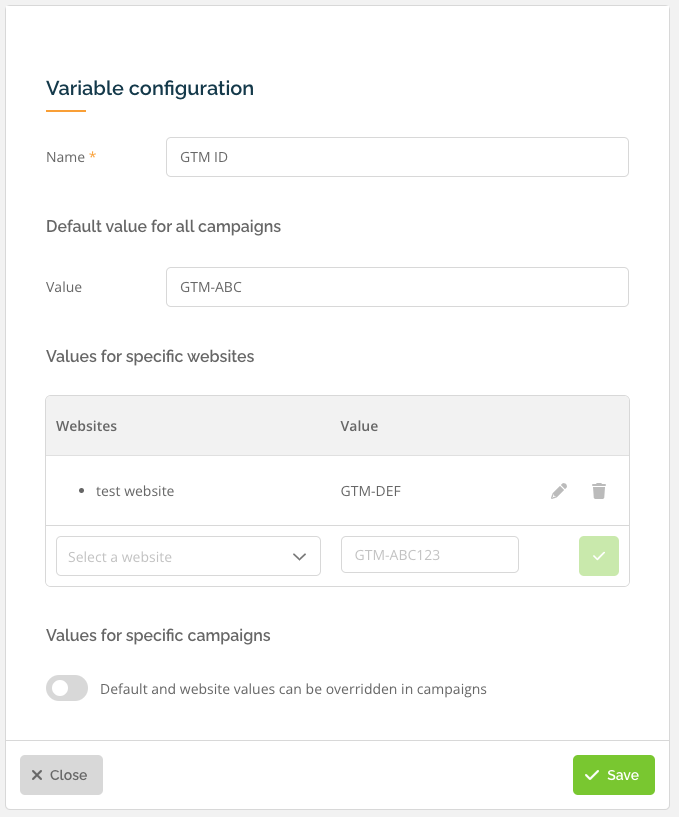Click the GTM-ABC123 placeholder value field
Image resolution: width=679 pixels, height=817 pixels.
click(x=429, y=554)
